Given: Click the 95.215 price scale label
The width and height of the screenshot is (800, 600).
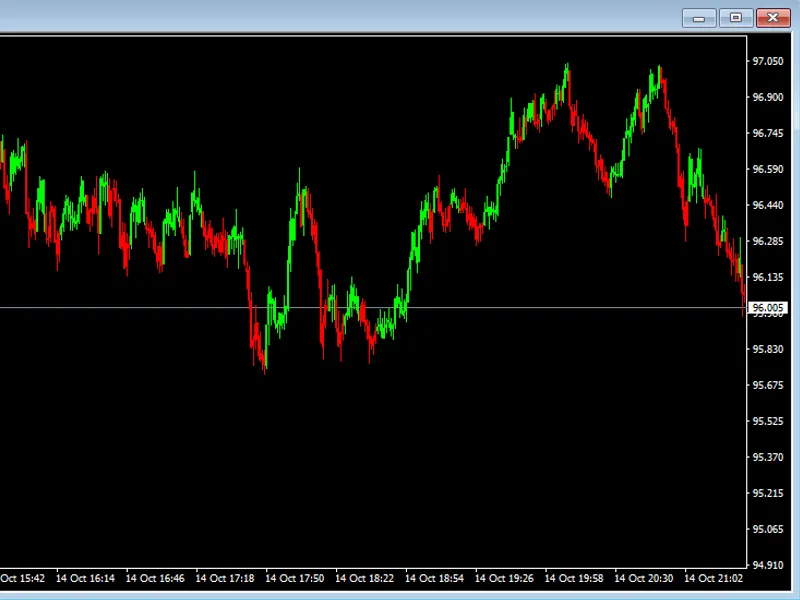Looking at the screenshot, I should coord(768,493).
